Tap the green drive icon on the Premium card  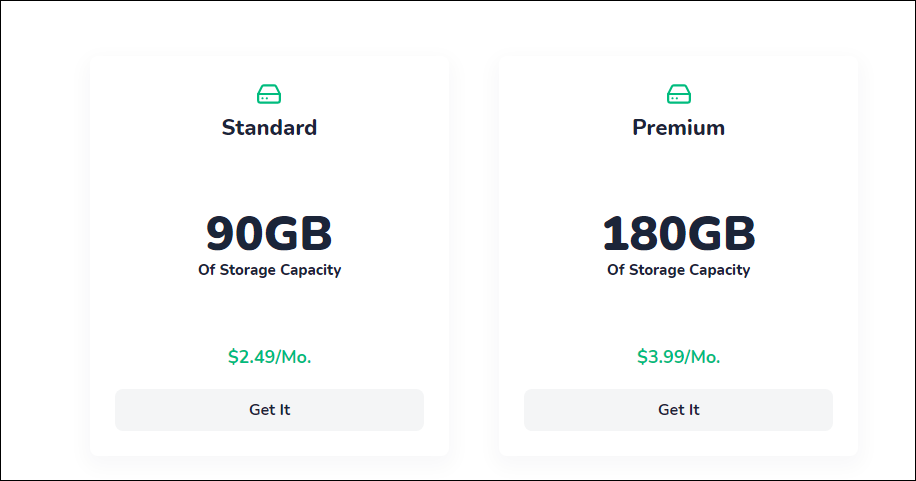click(679, 95)
